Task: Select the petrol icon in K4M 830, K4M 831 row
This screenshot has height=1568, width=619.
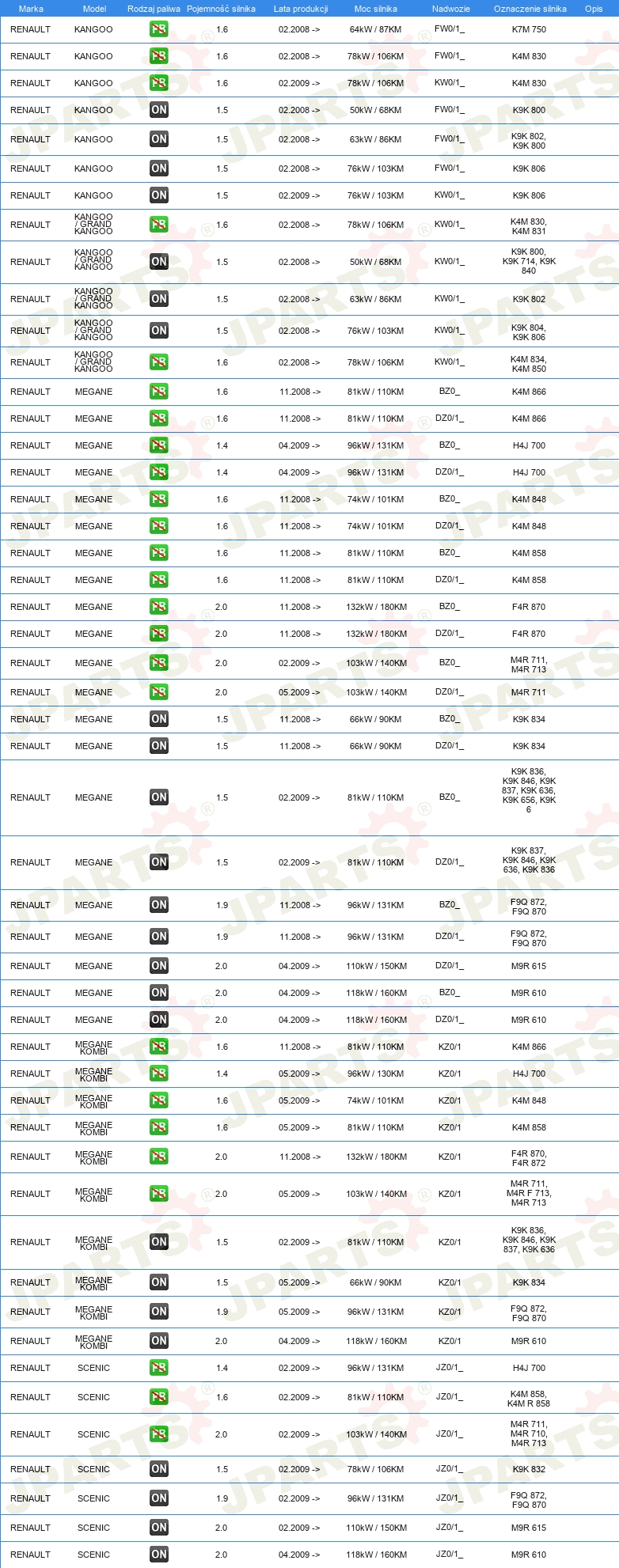Action: [x=159, y=225]
